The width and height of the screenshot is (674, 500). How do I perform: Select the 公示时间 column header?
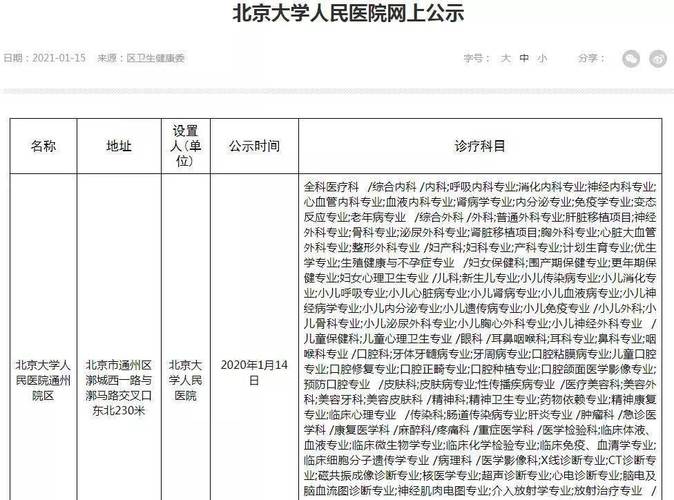(254, 146)
